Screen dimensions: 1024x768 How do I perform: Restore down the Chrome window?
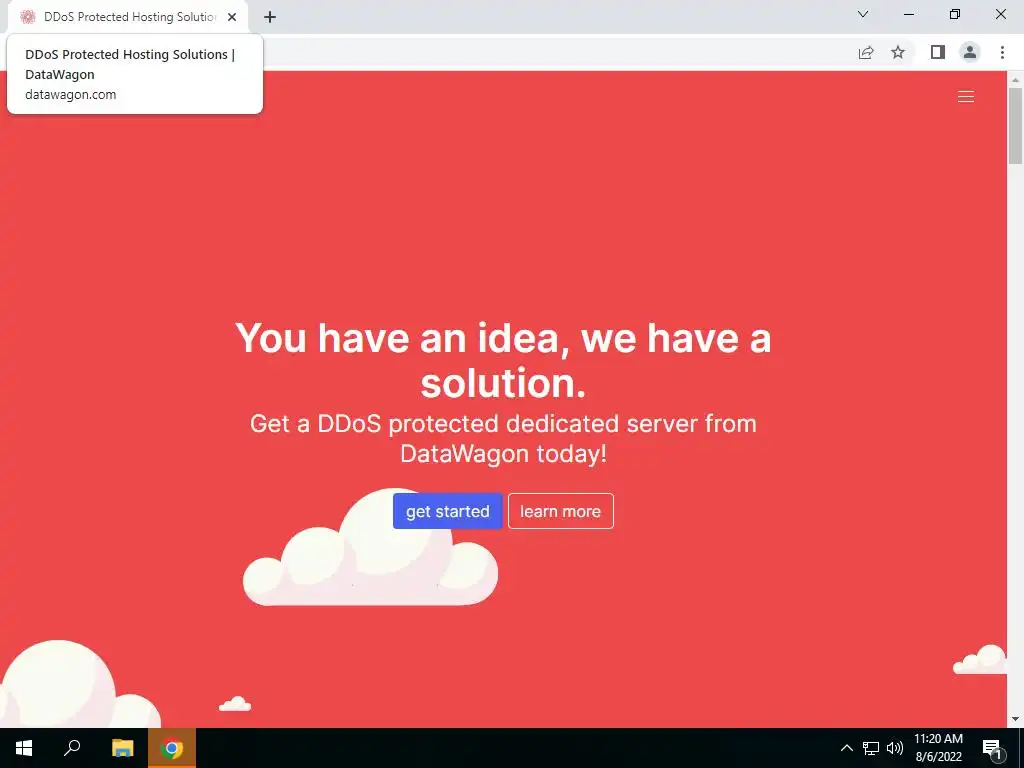pos(955,14)
